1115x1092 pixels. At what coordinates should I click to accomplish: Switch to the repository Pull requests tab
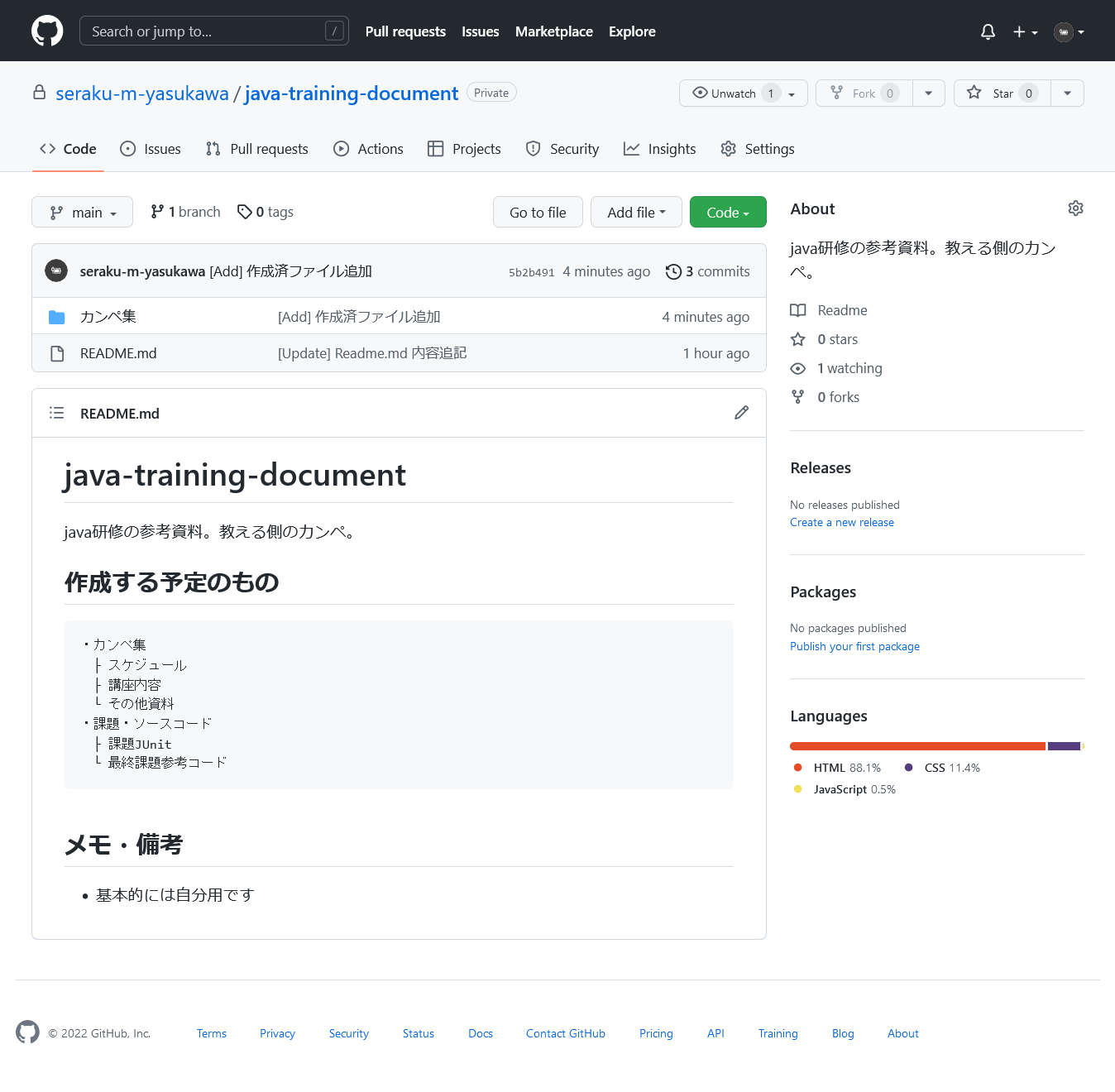[257, 149]
